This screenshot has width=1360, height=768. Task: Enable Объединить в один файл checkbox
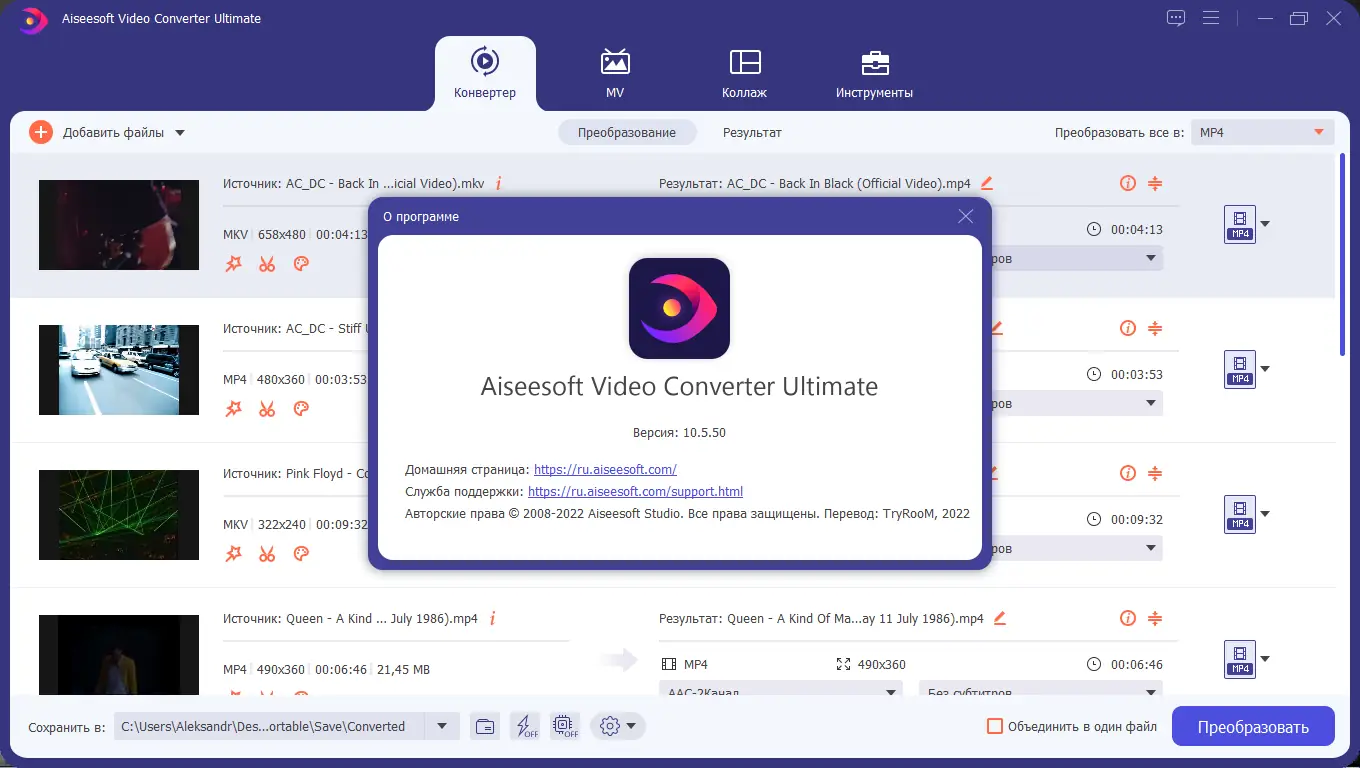pyautogui.click(x=994, y=727)
